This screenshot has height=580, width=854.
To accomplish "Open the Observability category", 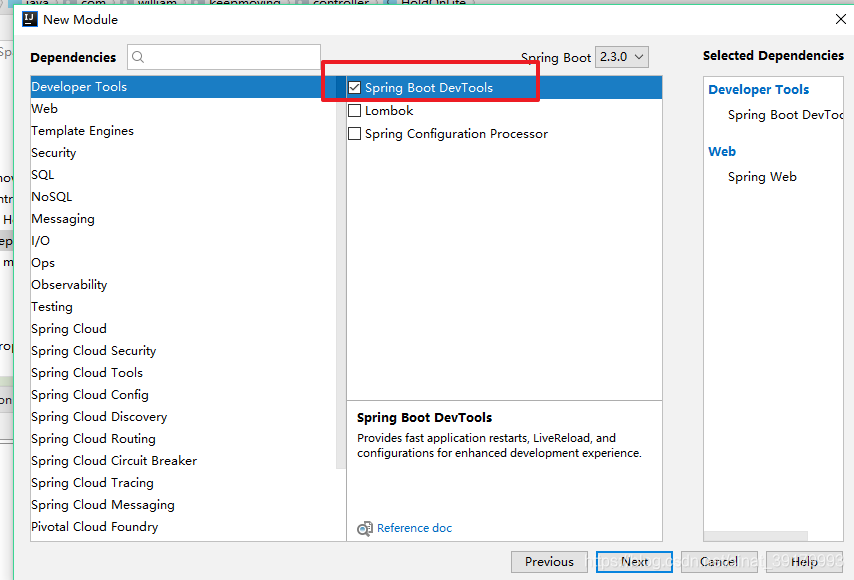I will pos(184,285).
